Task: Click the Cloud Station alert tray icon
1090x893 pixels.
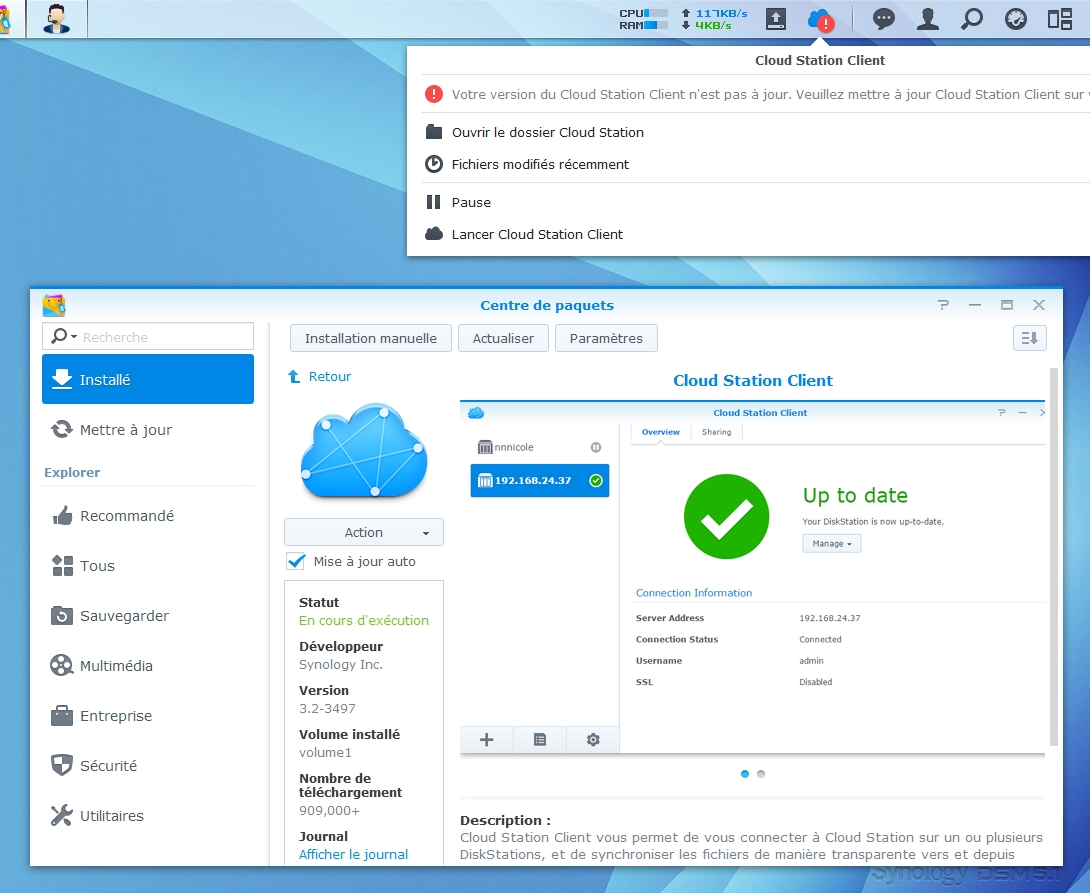Action: pyautogui.click(x=820, y=19)
